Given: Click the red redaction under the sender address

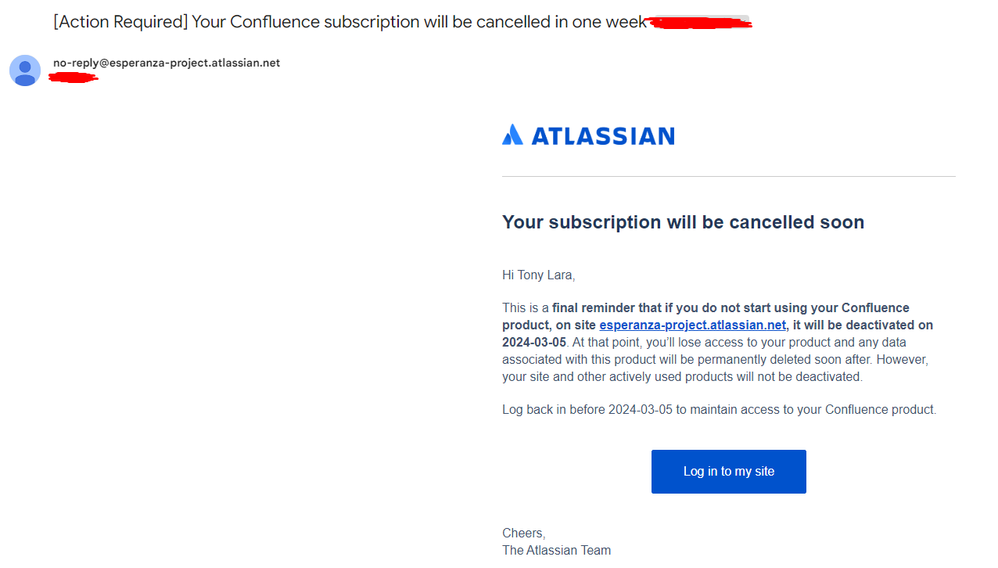Looking at the screenshot, I should (73, 78).
